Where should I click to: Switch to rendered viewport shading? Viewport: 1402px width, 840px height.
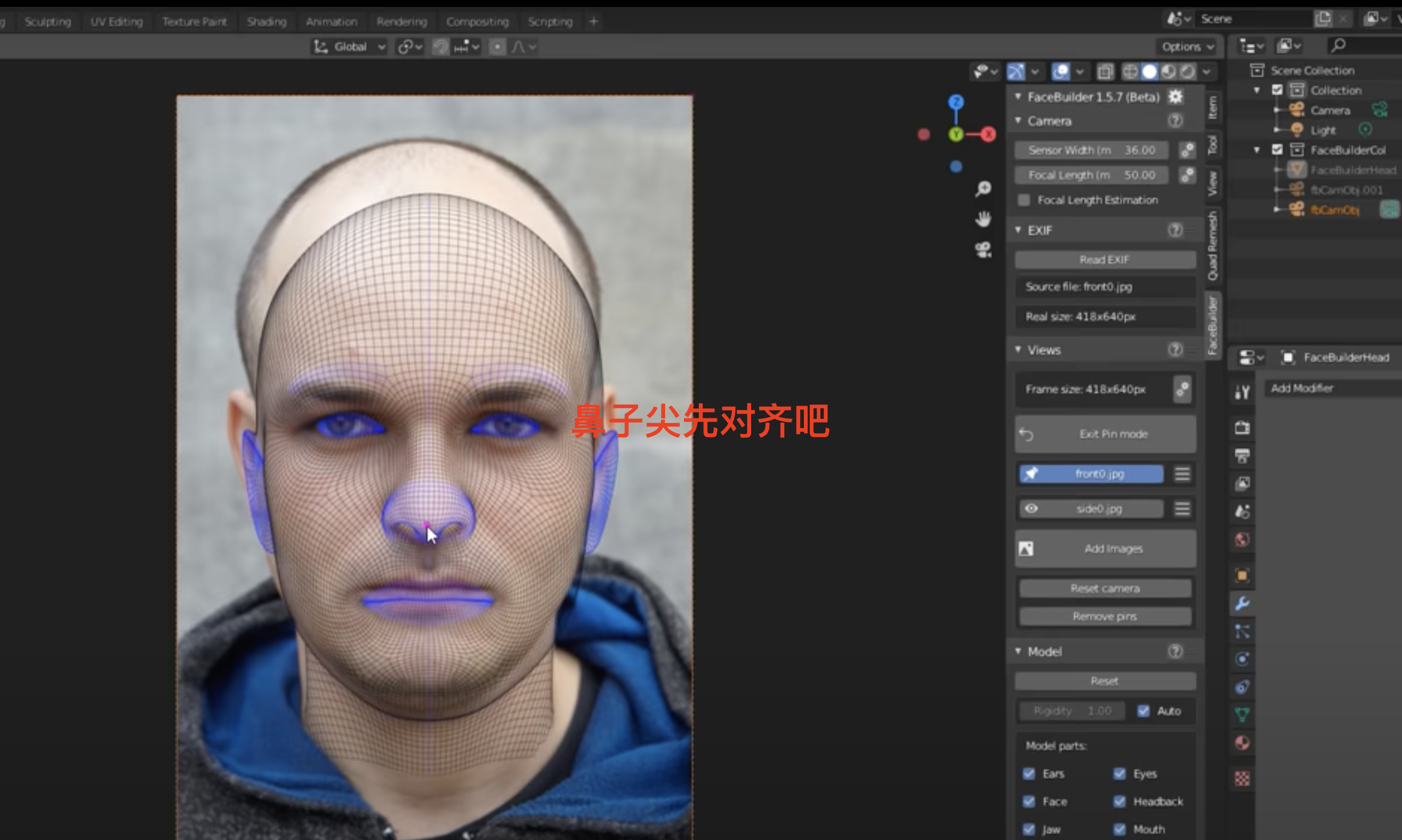coord(1188,72)
